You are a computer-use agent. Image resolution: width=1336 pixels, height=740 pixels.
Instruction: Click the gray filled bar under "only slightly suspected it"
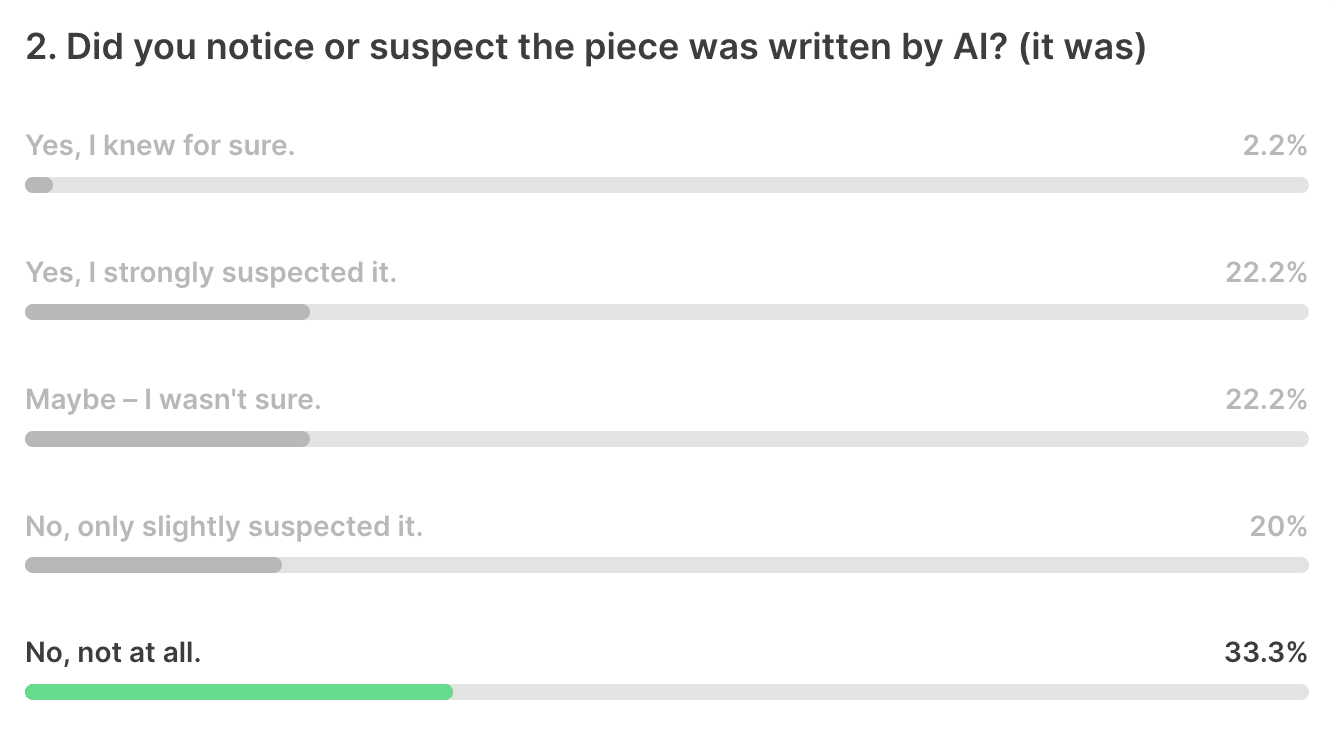(x=153, y=565)
